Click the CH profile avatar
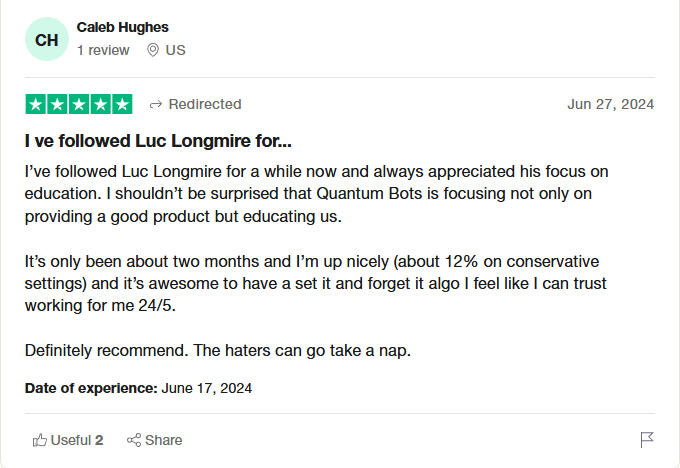This screenshot has width=680, height=468. [x=46, y=39]
